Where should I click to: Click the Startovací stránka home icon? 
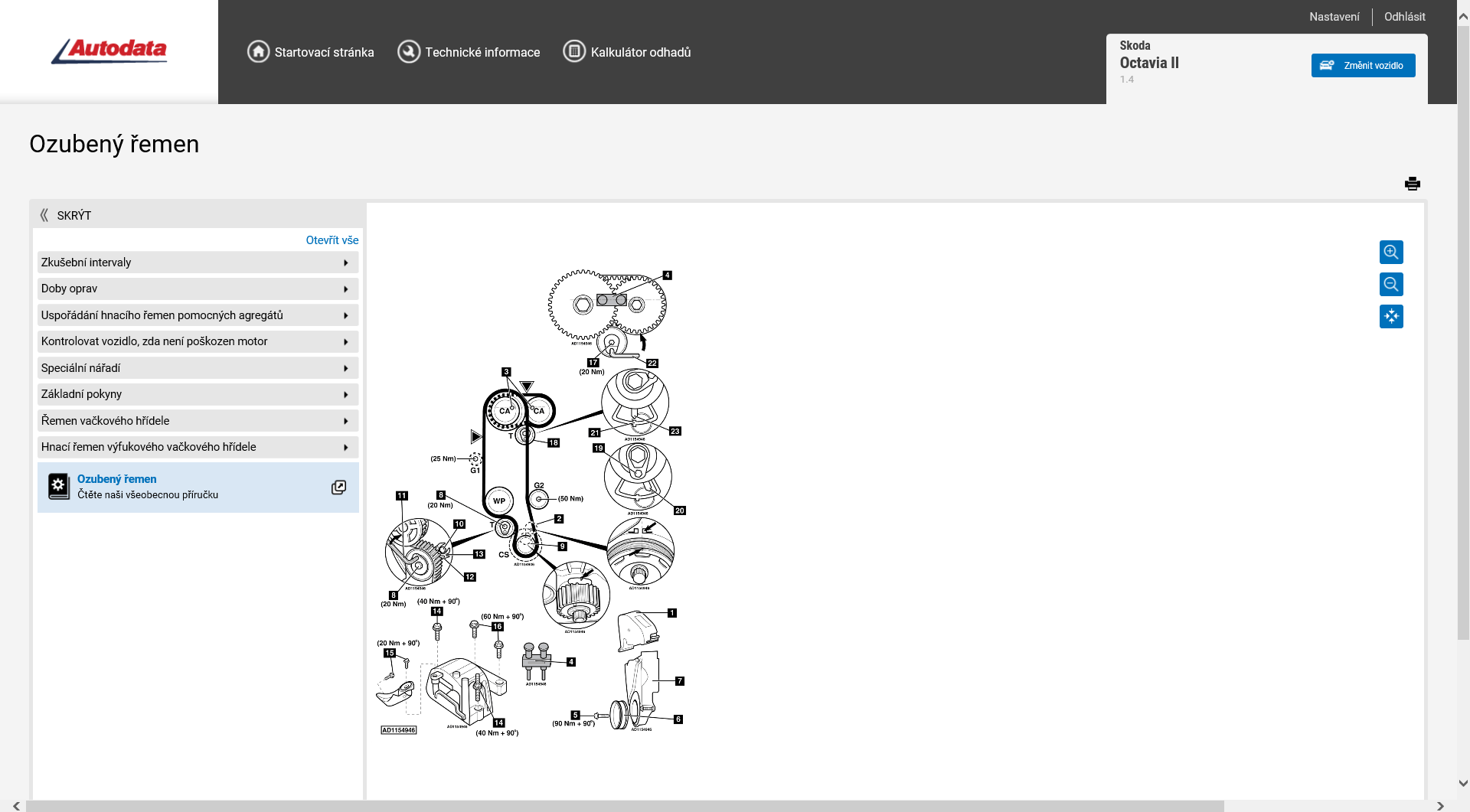click(258, 52)
